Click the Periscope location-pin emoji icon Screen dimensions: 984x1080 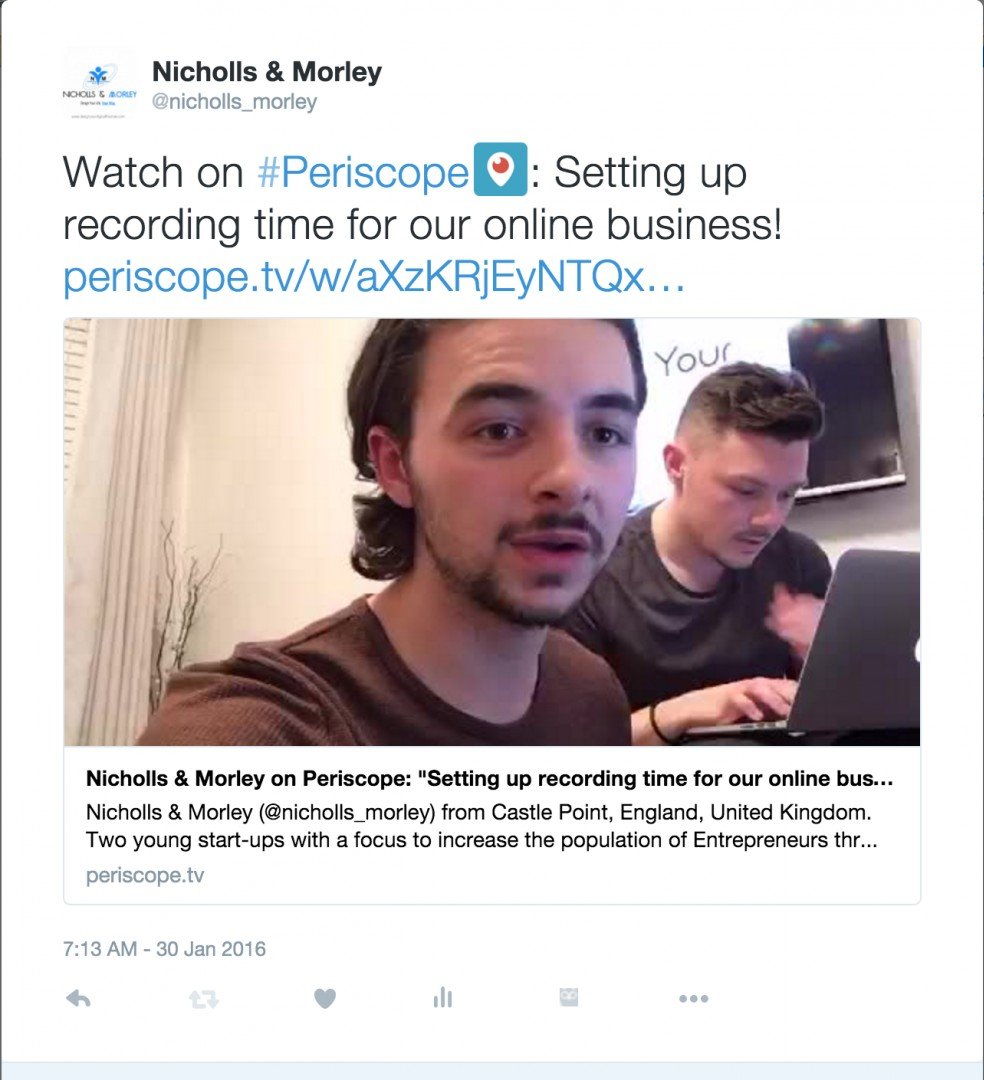(x=501, y=169)
